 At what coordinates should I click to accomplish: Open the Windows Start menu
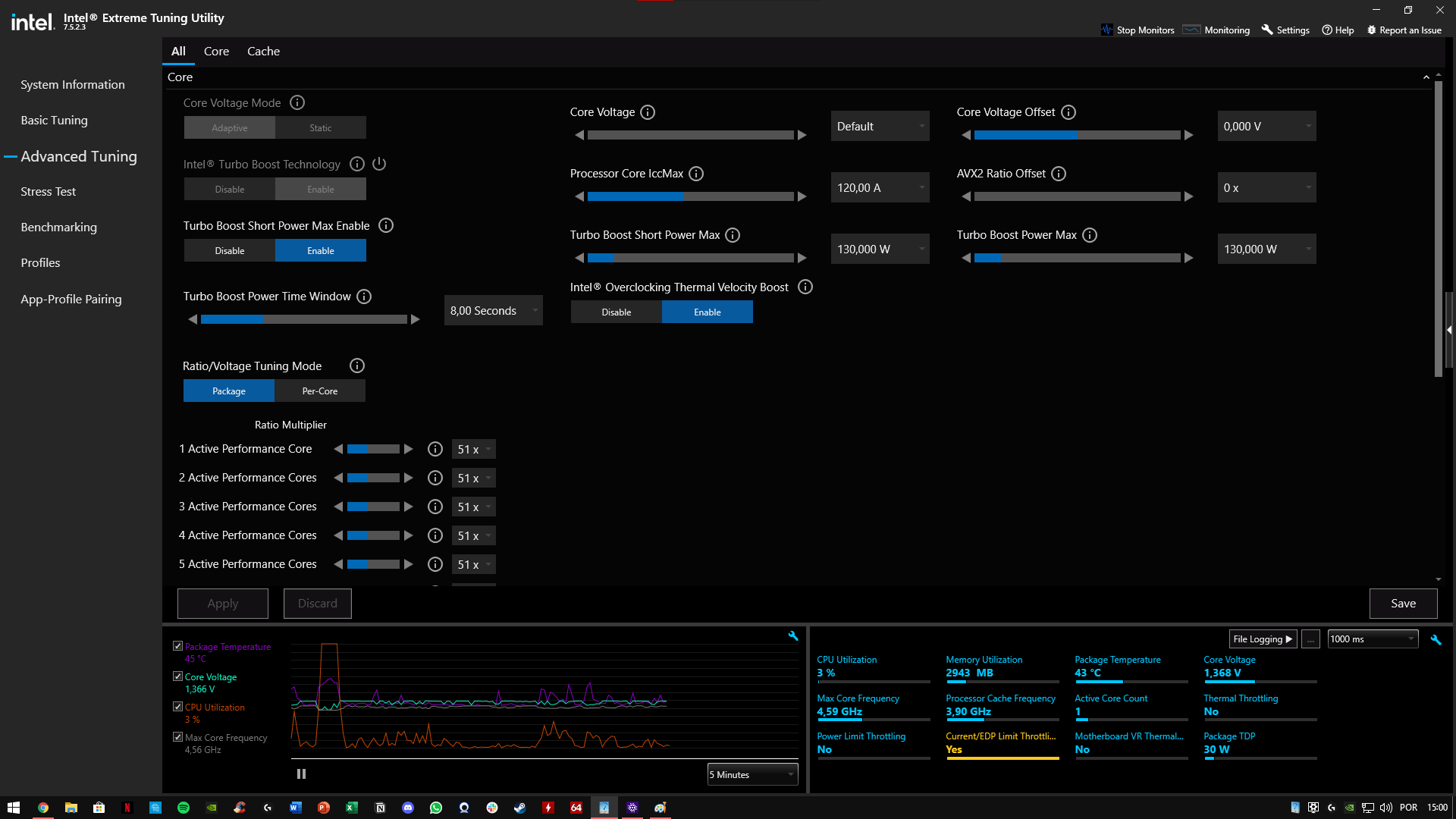point(14,808)
